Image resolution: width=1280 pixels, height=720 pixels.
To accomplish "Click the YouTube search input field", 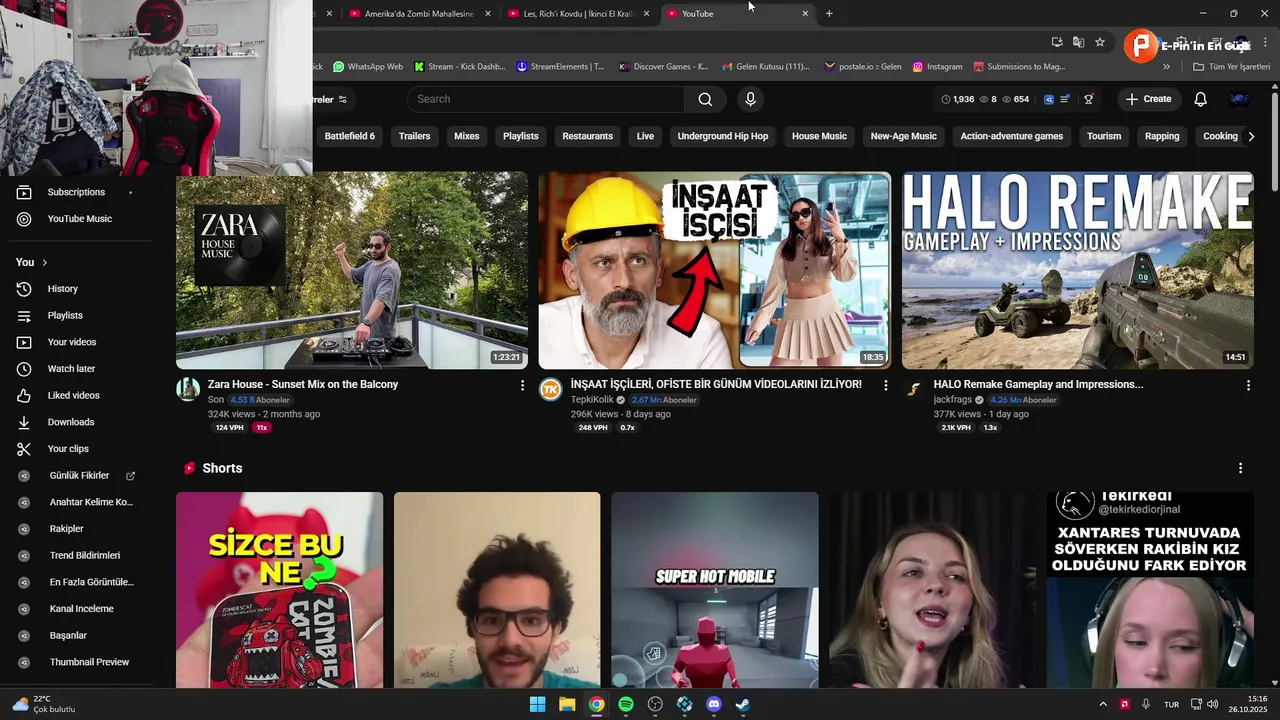I will point(545,99).
